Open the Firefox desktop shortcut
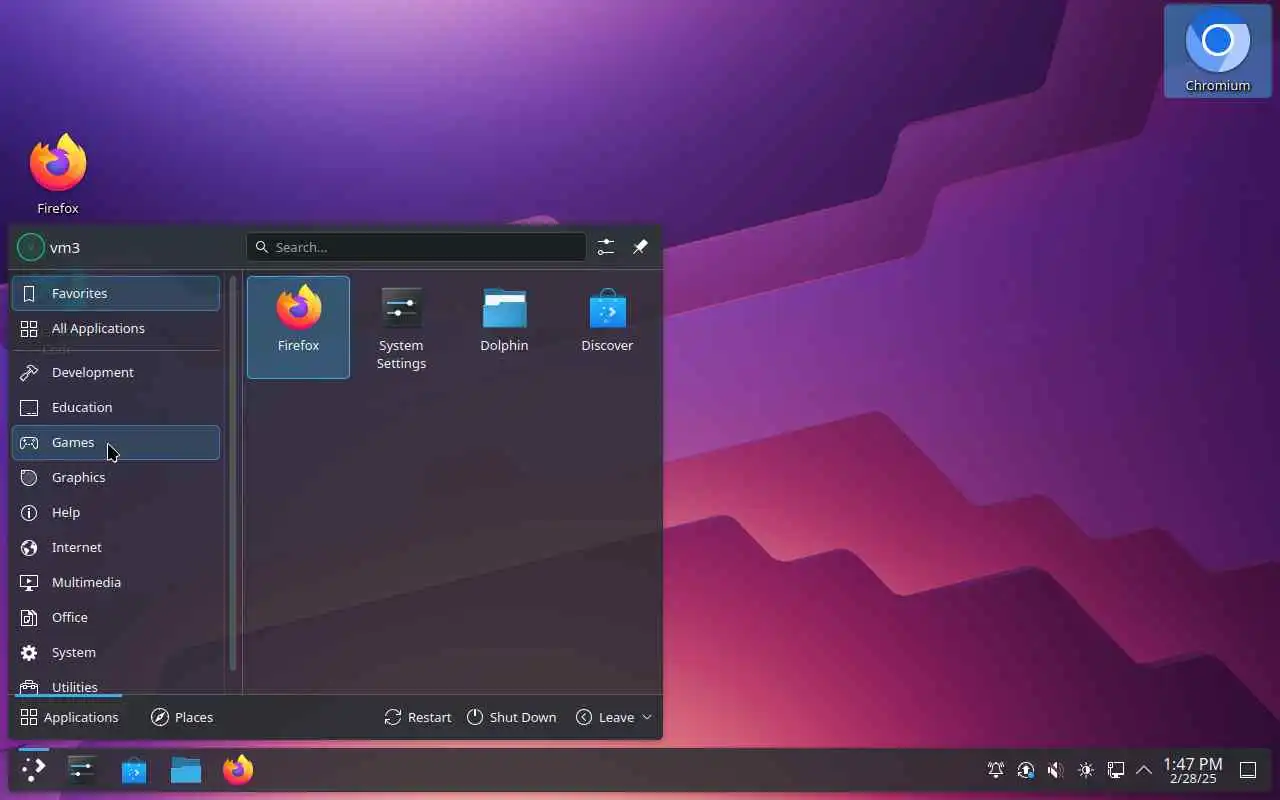The width and height of the screenshot is (1280, 800). pyautogui.click(x=58, y=174)
